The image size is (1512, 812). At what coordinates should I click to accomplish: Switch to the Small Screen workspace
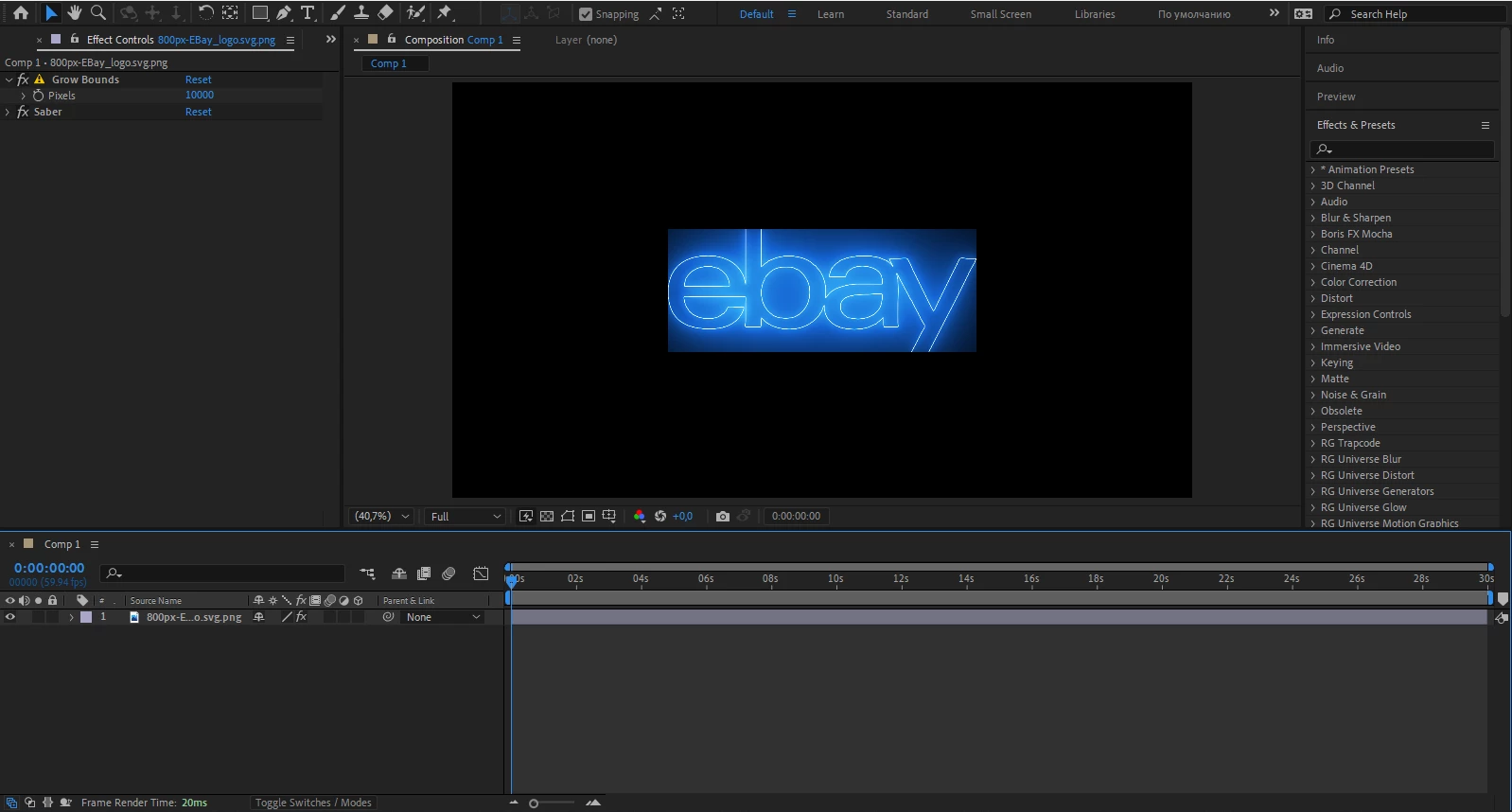click(x=1001, y=14)
